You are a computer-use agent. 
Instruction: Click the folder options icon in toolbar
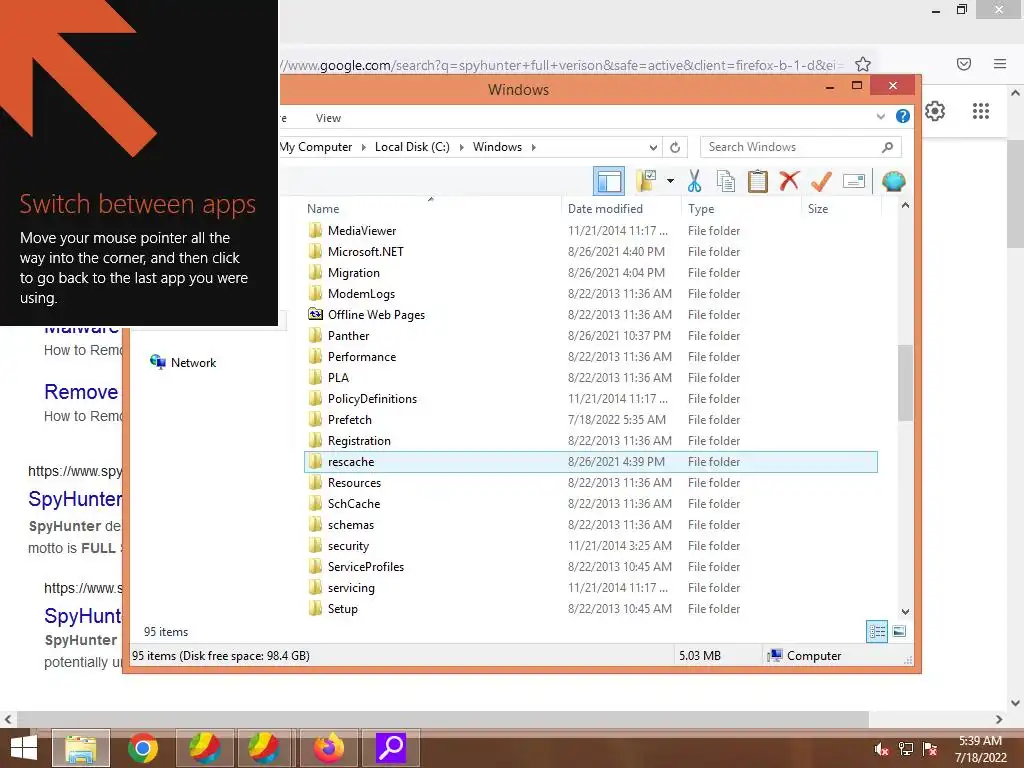click(646, 181)
